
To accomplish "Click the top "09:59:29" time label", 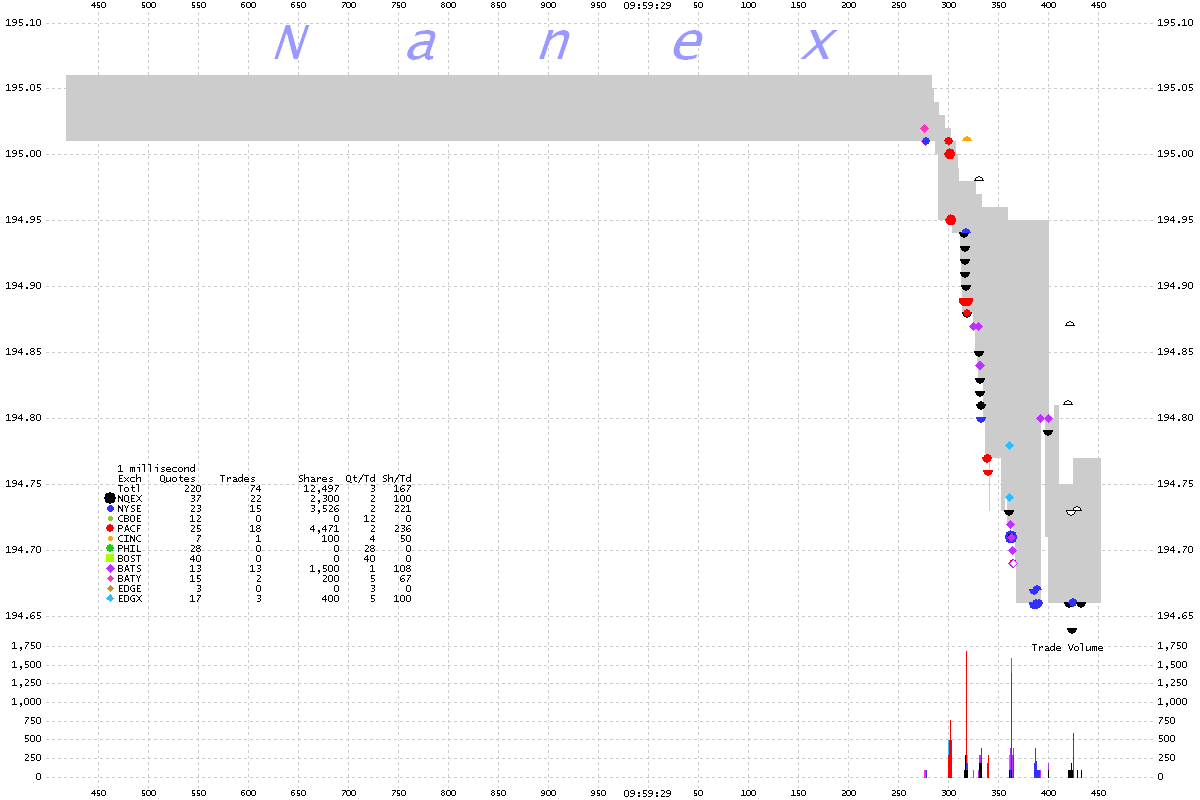I will (x=646, y=5).
